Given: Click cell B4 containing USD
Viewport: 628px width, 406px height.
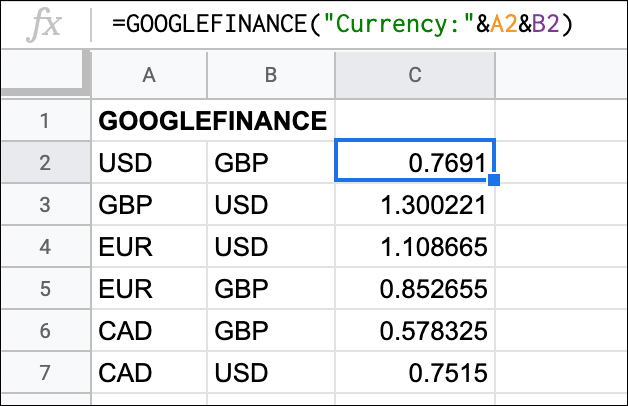Looking at the screenshot, I should (271, 246).
